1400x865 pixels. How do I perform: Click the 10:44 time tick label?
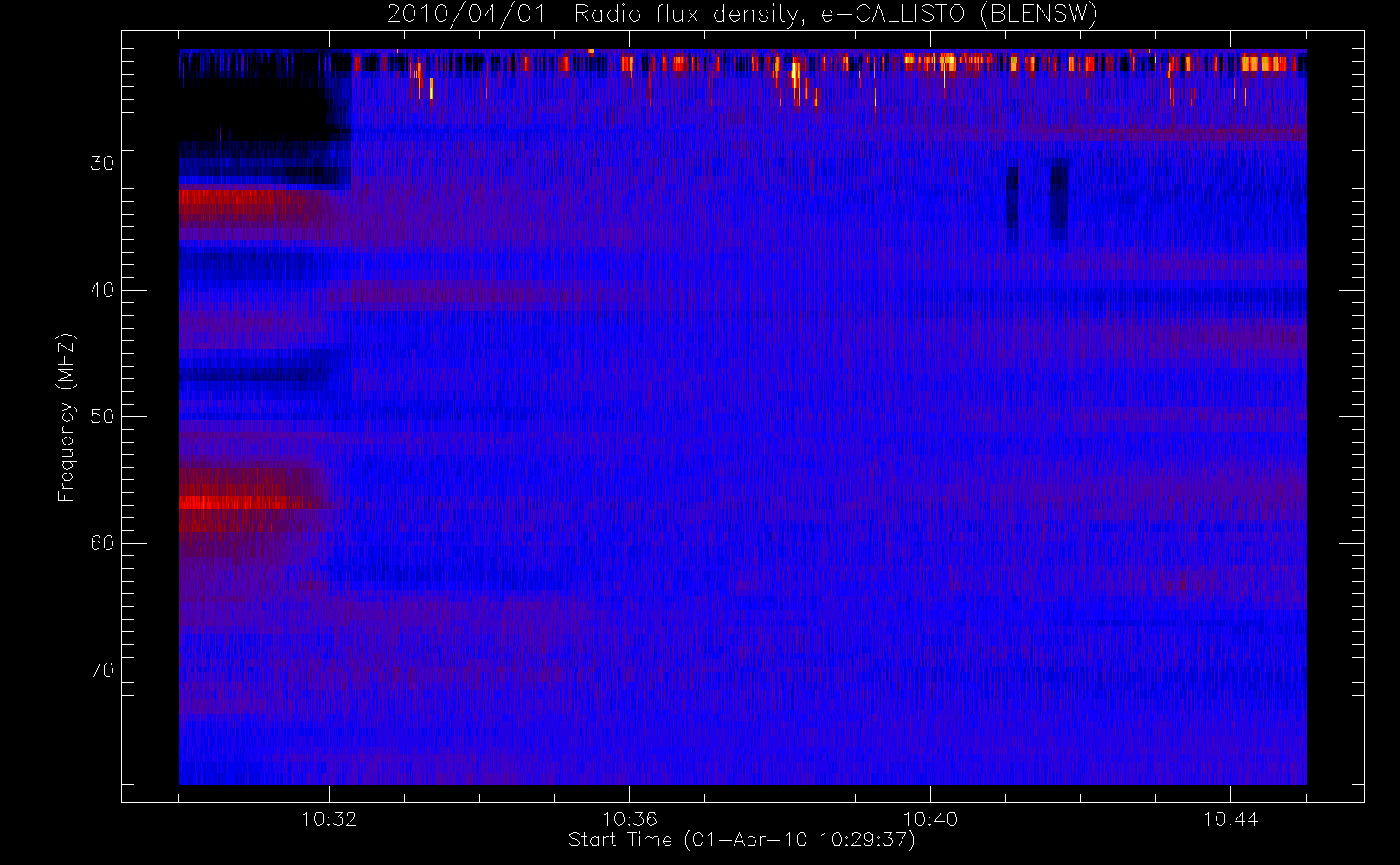pyautogui.click(x=1230, y=819)
